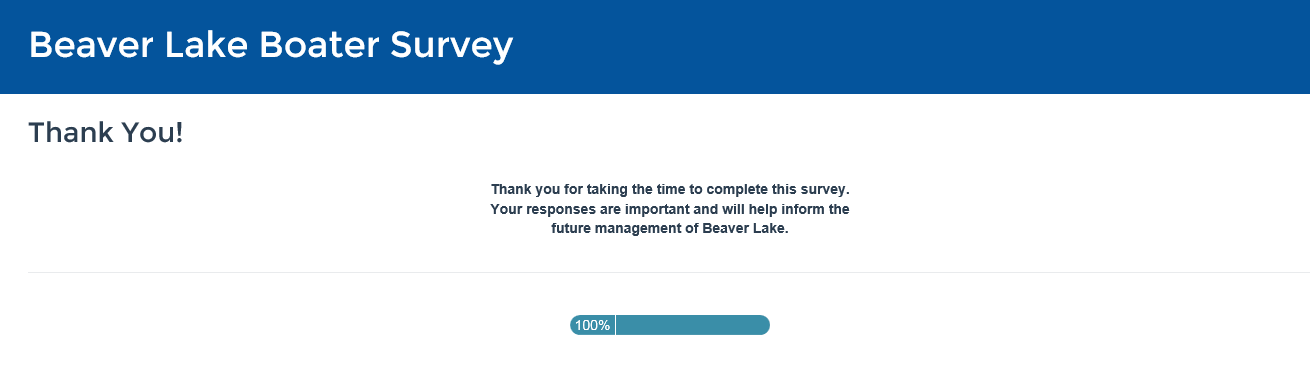Image resolution: width=1310 pixels, height=375 pixels.
Task: Click the 100% progress label
Action: pyautogui.click(x=592, y=325)
